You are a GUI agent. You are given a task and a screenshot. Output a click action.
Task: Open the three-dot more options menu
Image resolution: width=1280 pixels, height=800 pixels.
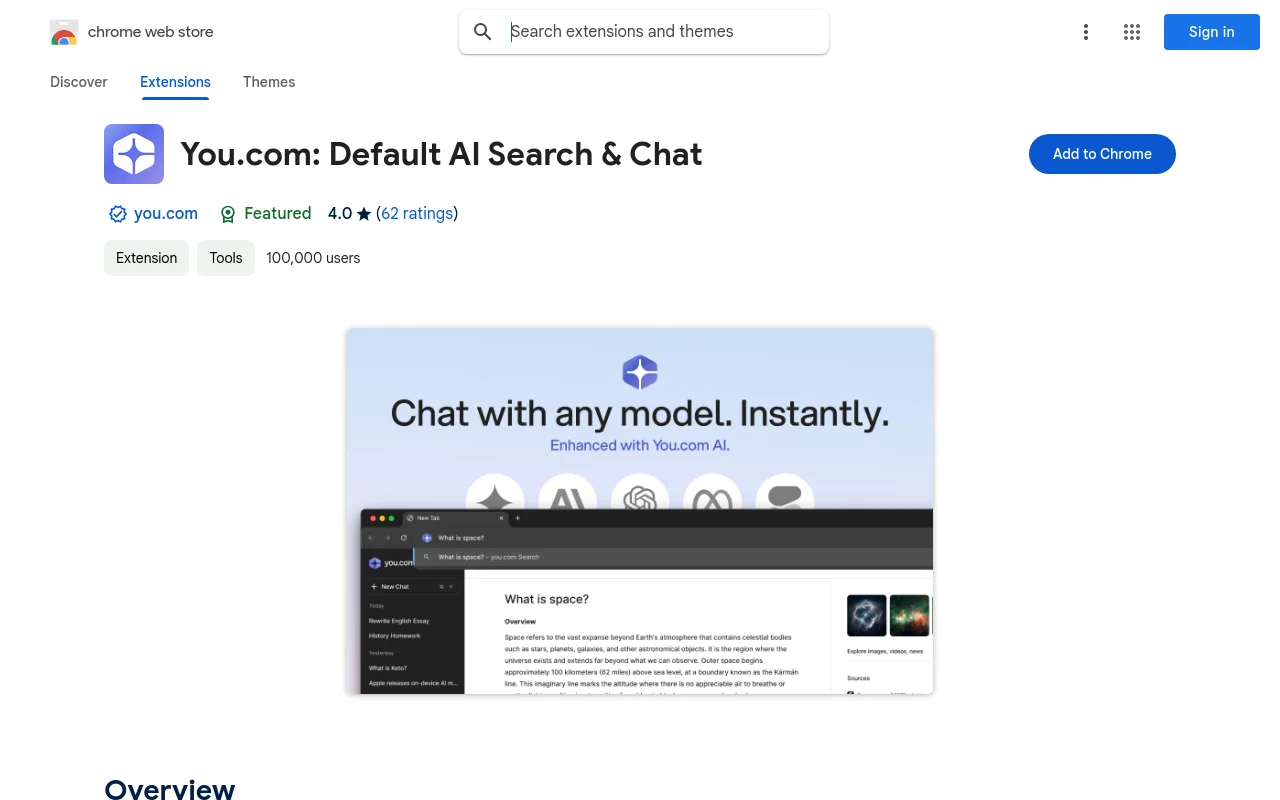tap(1085, 32)
